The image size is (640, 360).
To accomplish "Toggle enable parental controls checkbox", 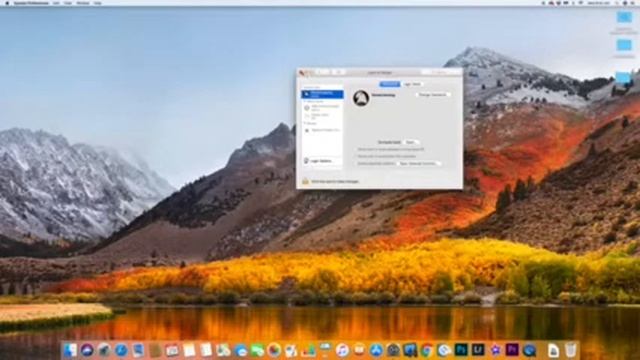I will click(356, 164).
